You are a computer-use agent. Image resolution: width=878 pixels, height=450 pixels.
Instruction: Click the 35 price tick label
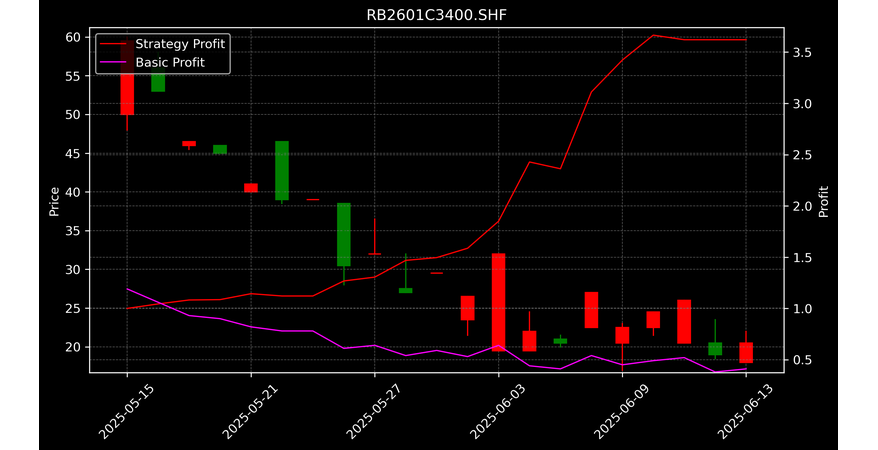click(x=74, y=231)
